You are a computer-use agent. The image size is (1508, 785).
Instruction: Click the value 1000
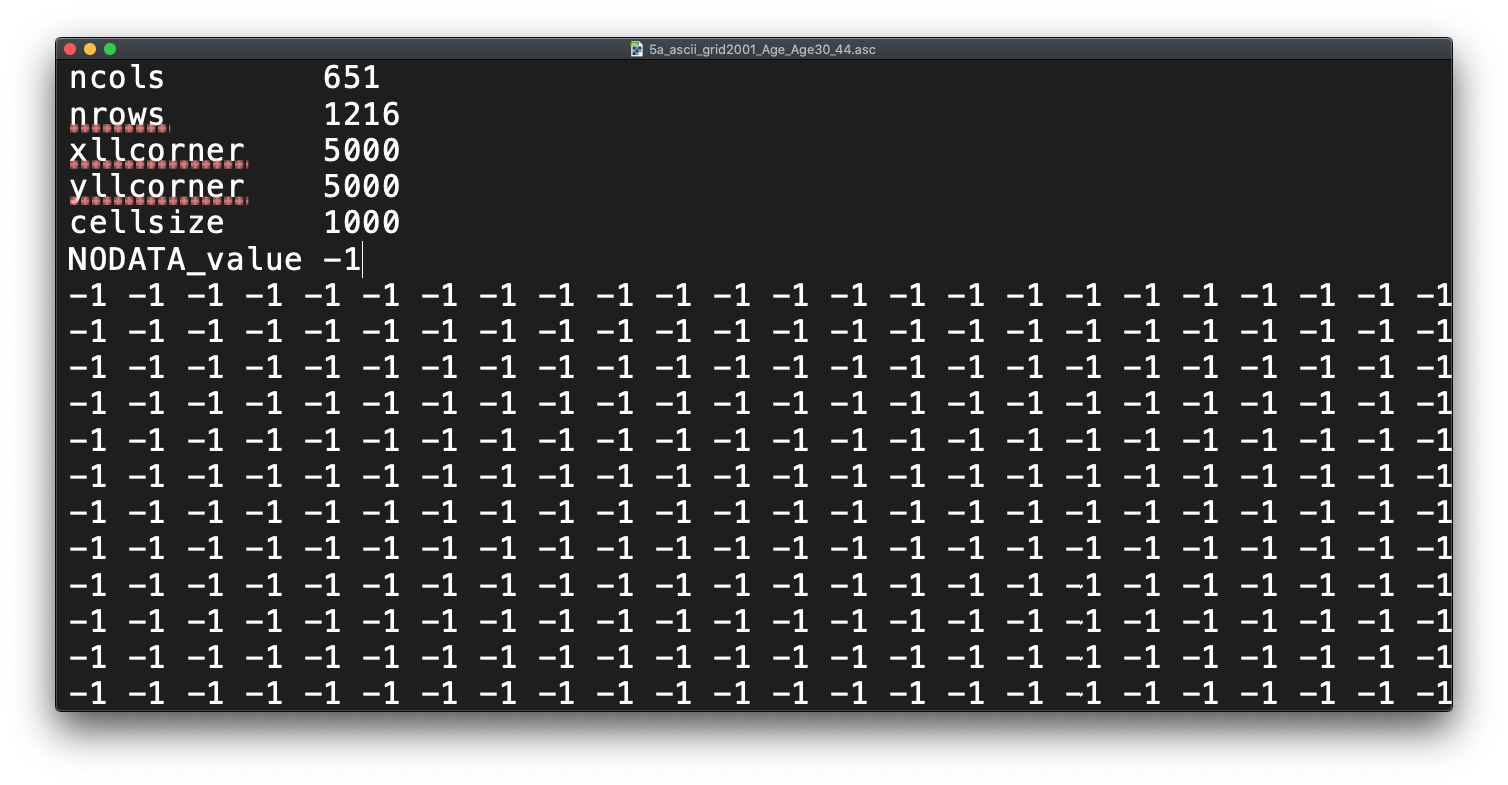tap(362, 223)
